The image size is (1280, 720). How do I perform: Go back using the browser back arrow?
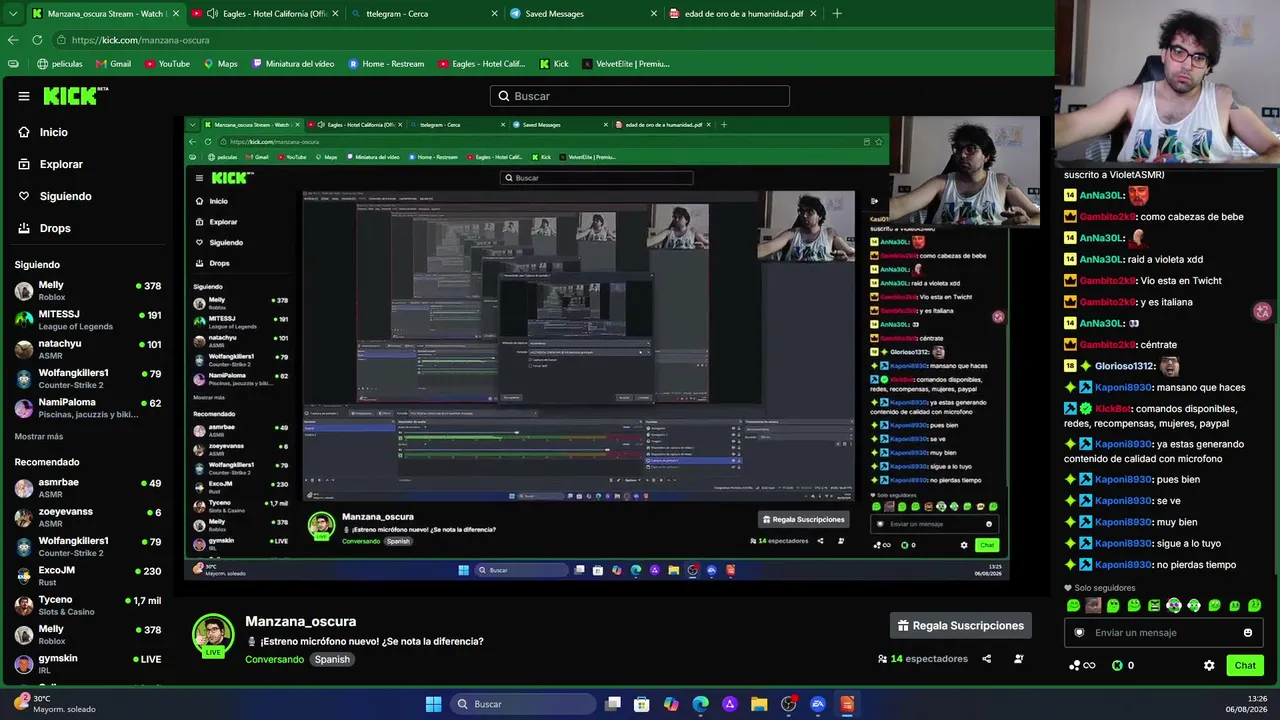point(13,40)
